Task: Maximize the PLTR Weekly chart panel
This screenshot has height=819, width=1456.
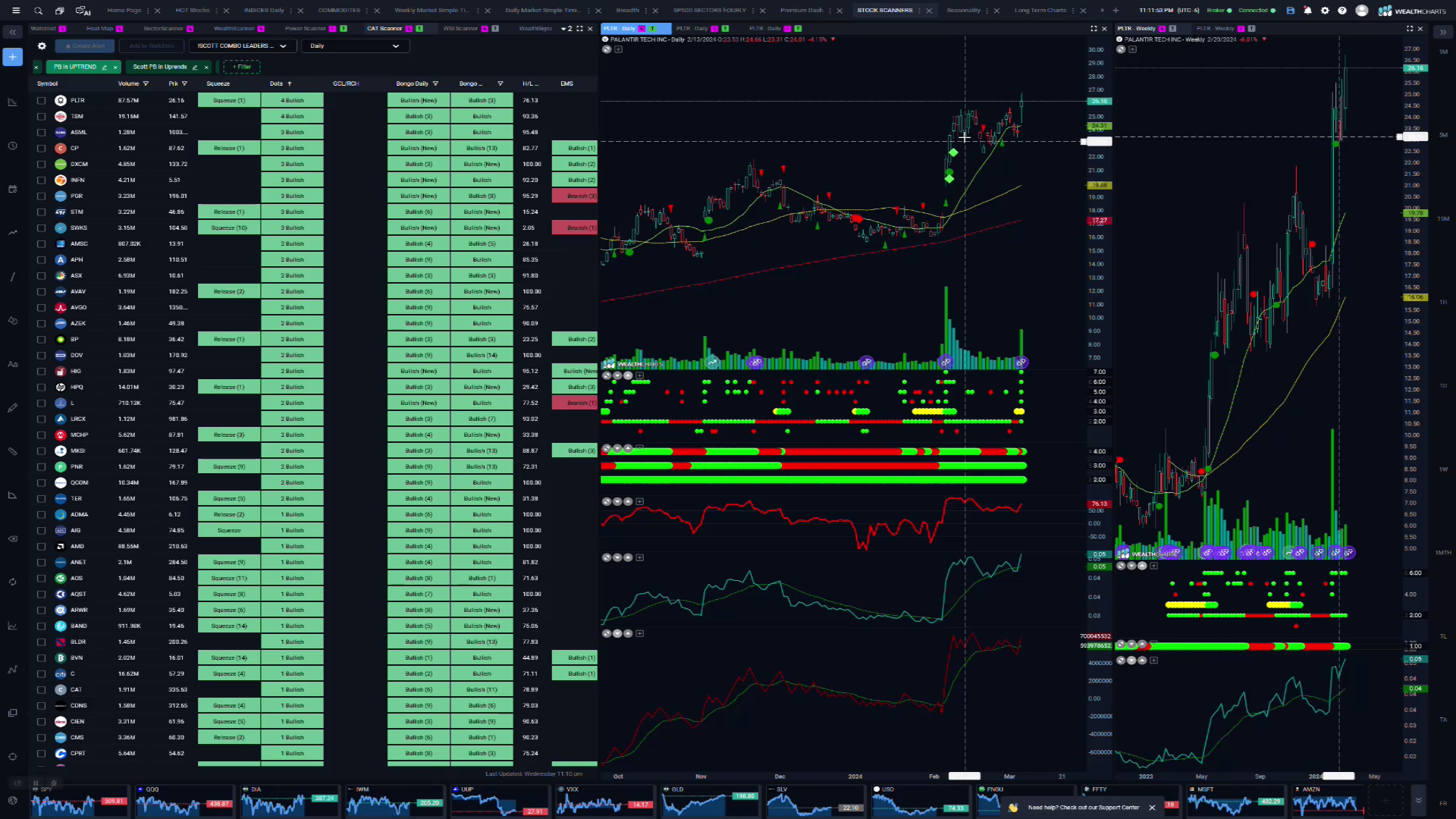Action: 1410,29
